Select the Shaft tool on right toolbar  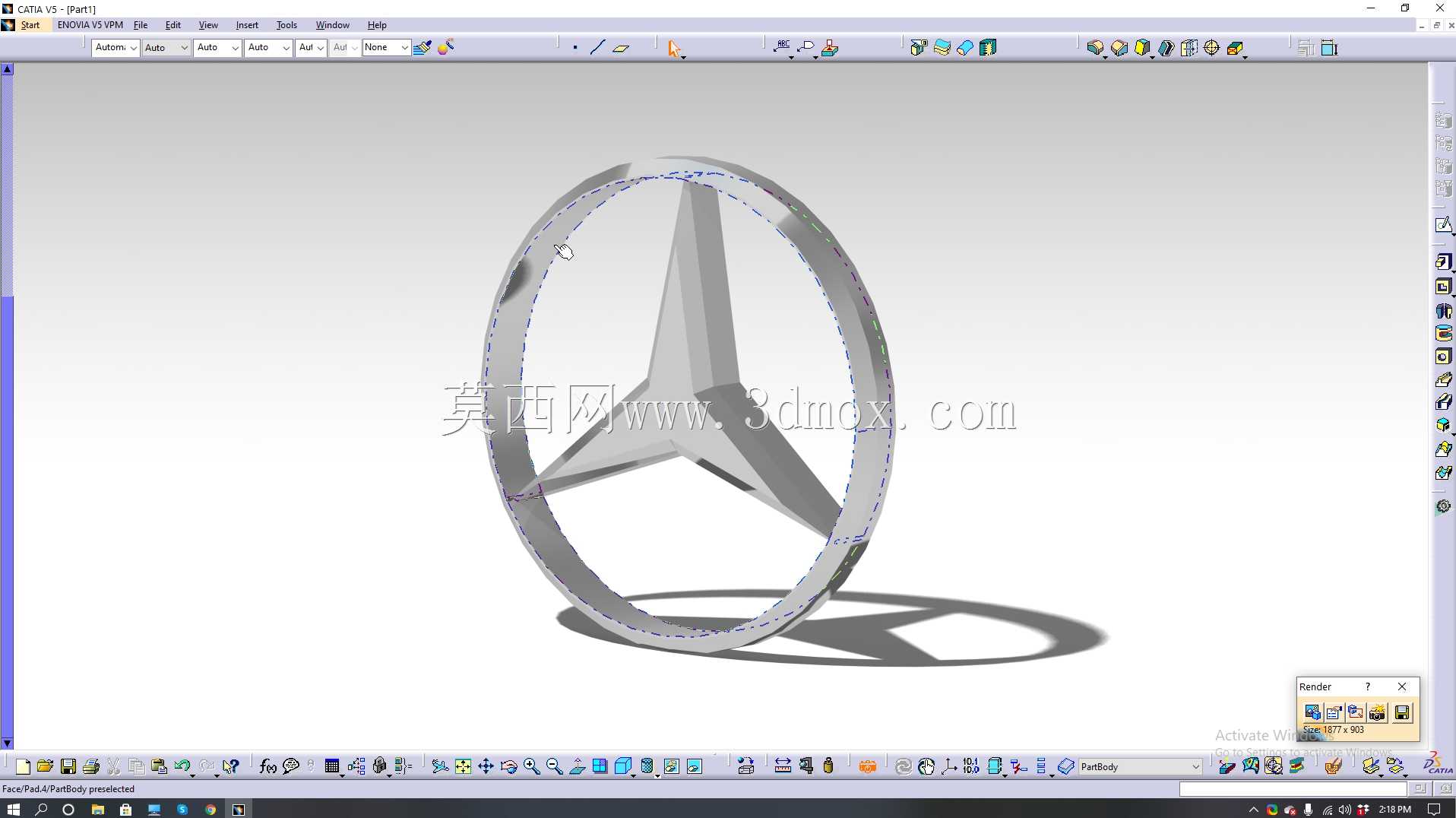coord(1443,310)
